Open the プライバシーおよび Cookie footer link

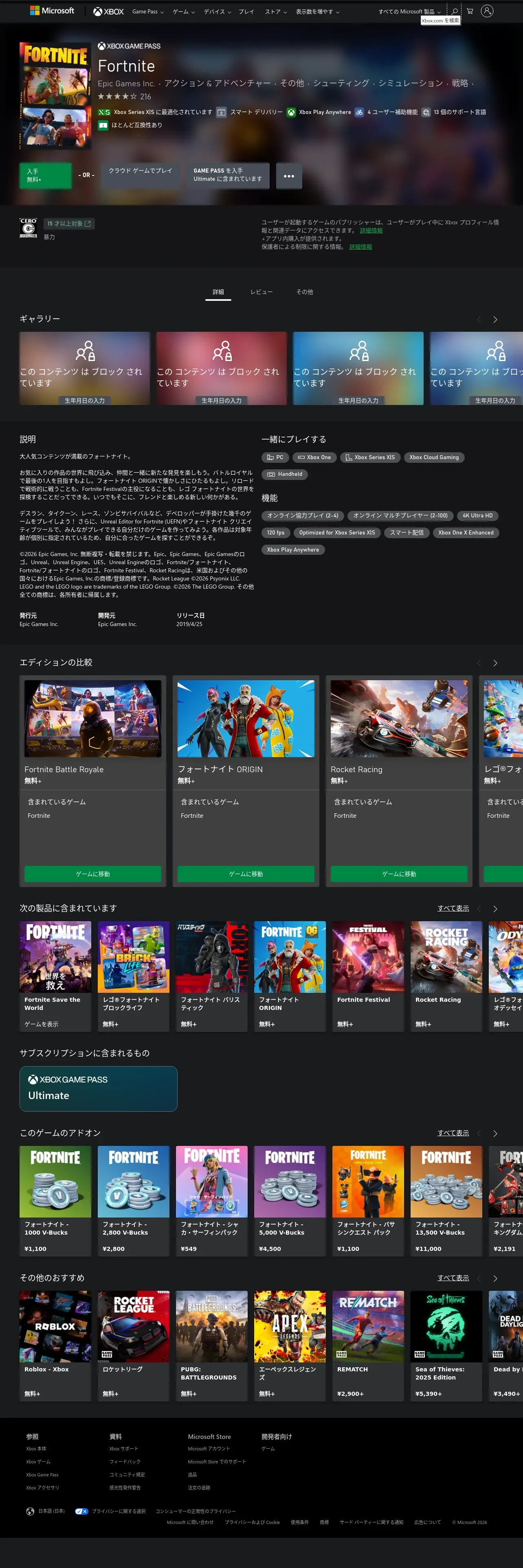[253, 1522]
